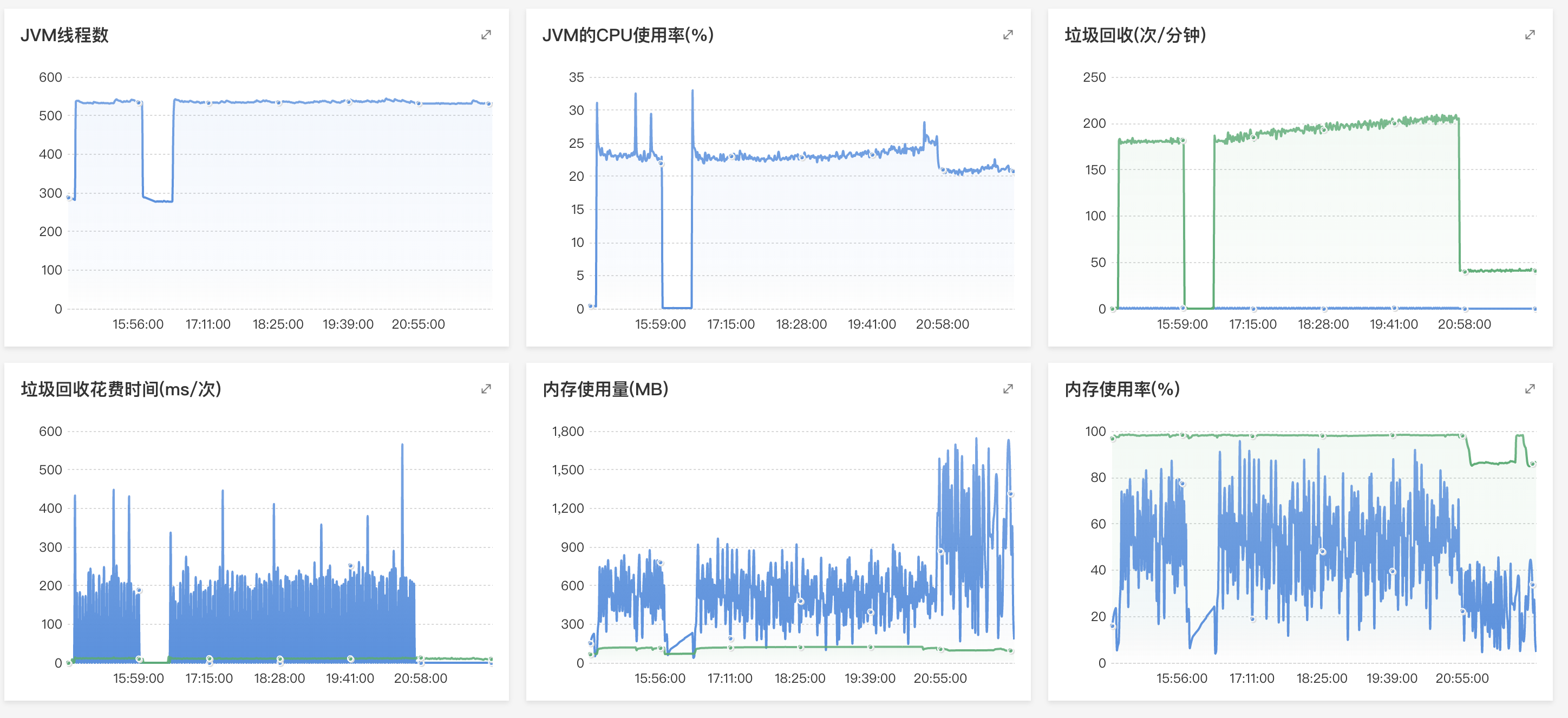Click the 垃圾回收(次/分钟) panel title
Viewport: 1568px width, 718px height.
click(1135, 35)
